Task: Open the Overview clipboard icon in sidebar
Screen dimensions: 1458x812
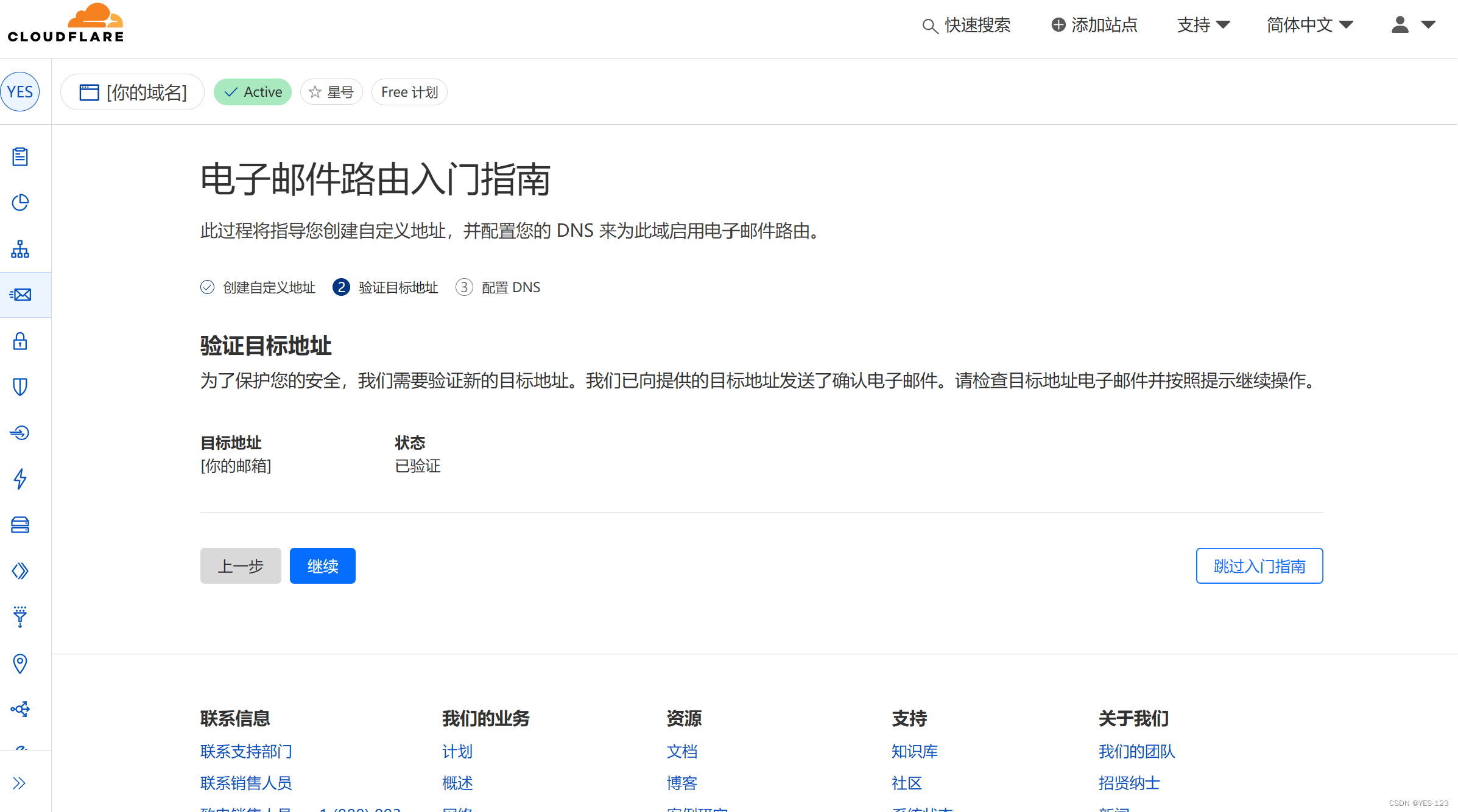Action: [x=20, y=157]
